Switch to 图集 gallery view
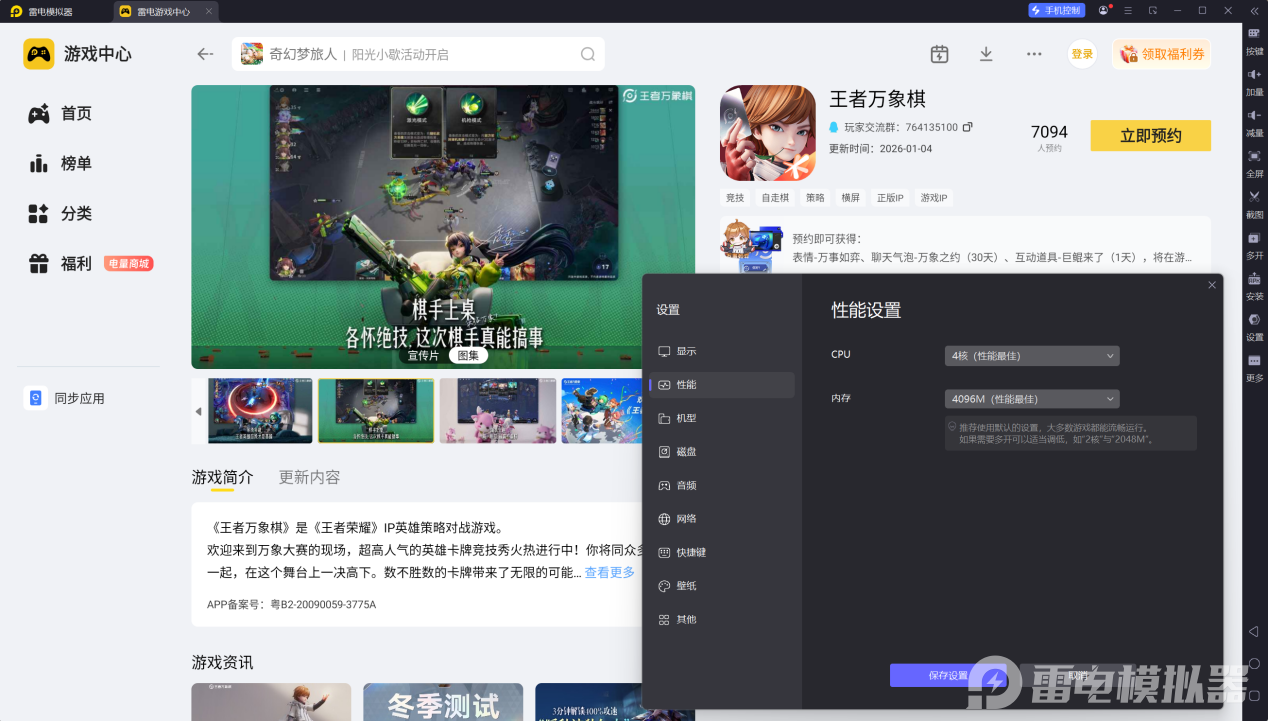The image size is (1268, 721). pos(468,355)
